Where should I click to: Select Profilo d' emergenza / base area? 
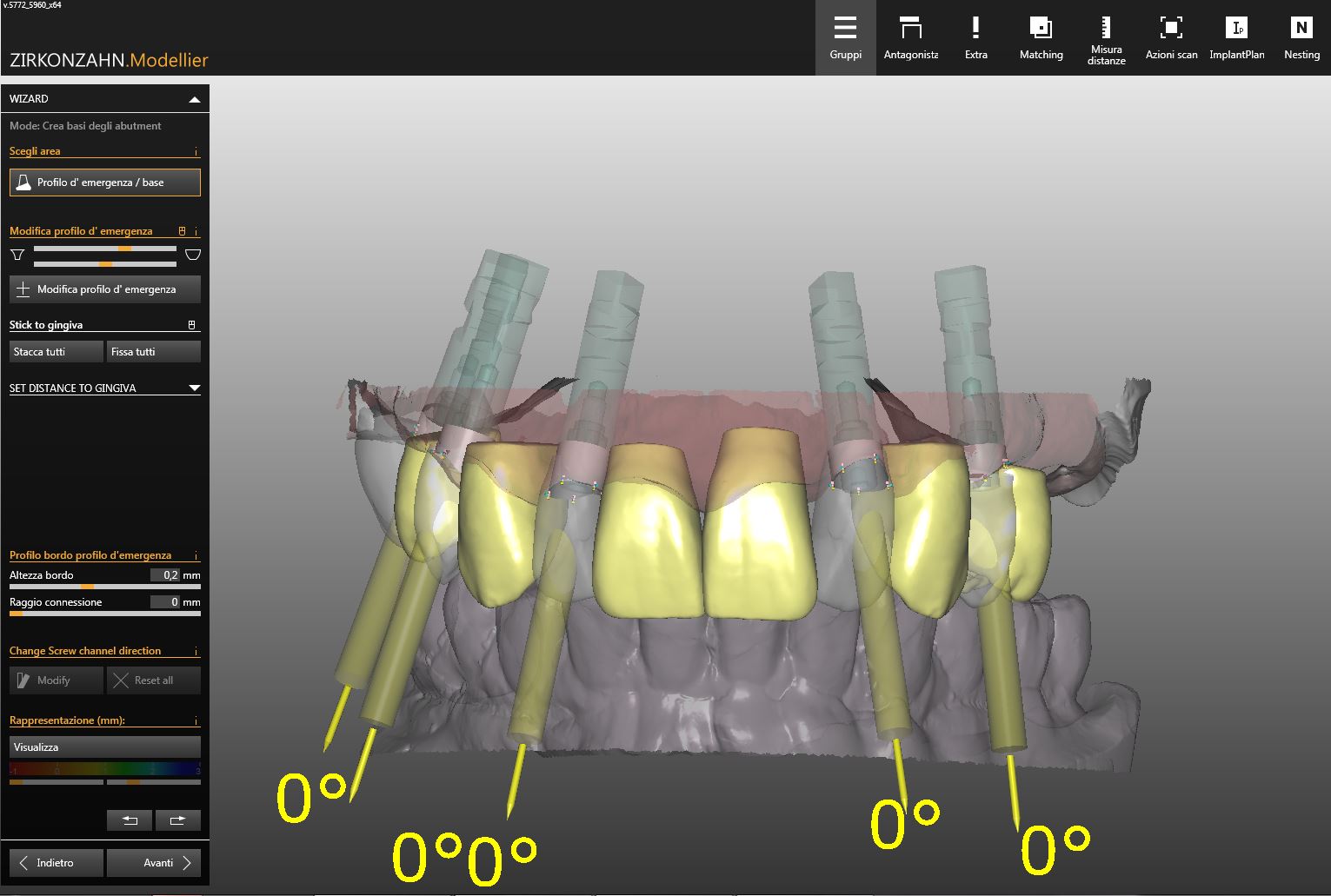click(104, 183)
